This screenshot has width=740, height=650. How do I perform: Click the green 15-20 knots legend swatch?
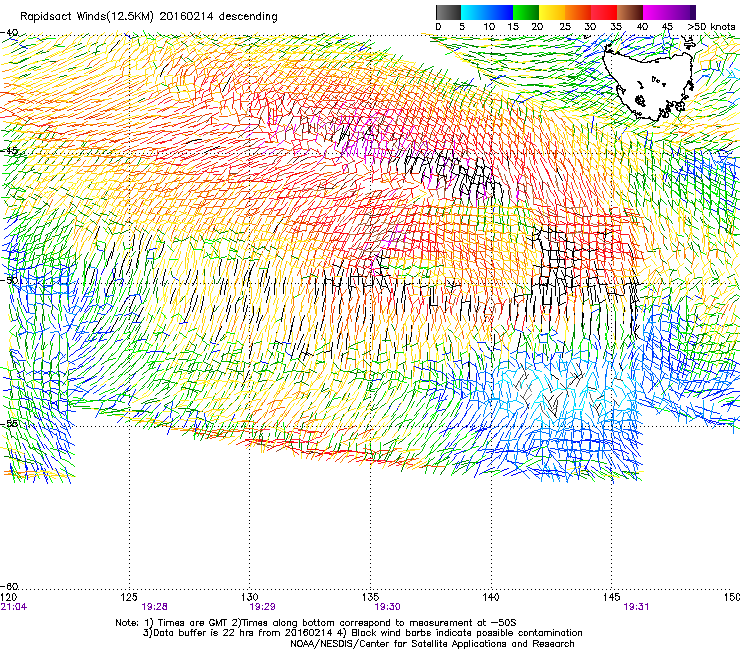[526, 12]
